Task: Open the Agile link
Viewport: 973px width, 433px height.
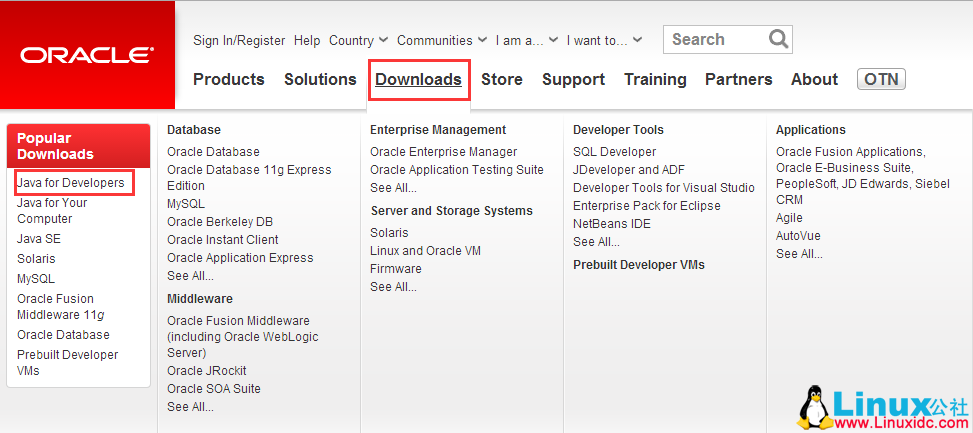Action: (x=789, y=218)
